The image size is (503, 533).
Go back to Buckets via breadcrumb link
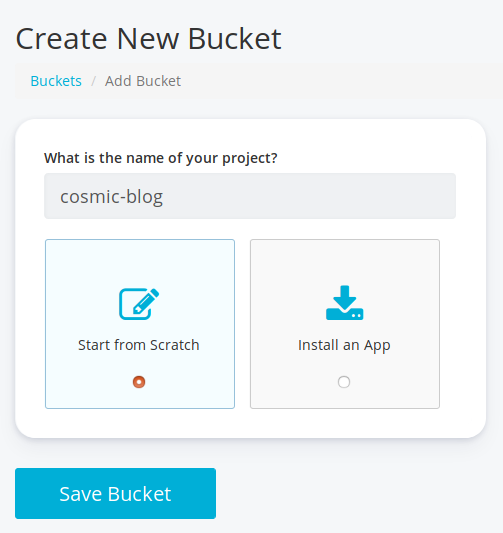(56, 81)
